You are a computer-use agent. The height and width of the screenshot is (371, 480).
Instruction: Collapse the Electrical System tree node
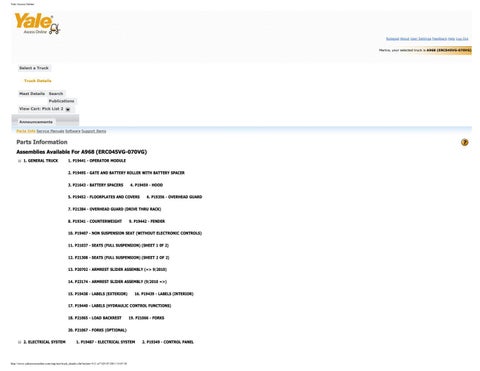tap(19, 342)
